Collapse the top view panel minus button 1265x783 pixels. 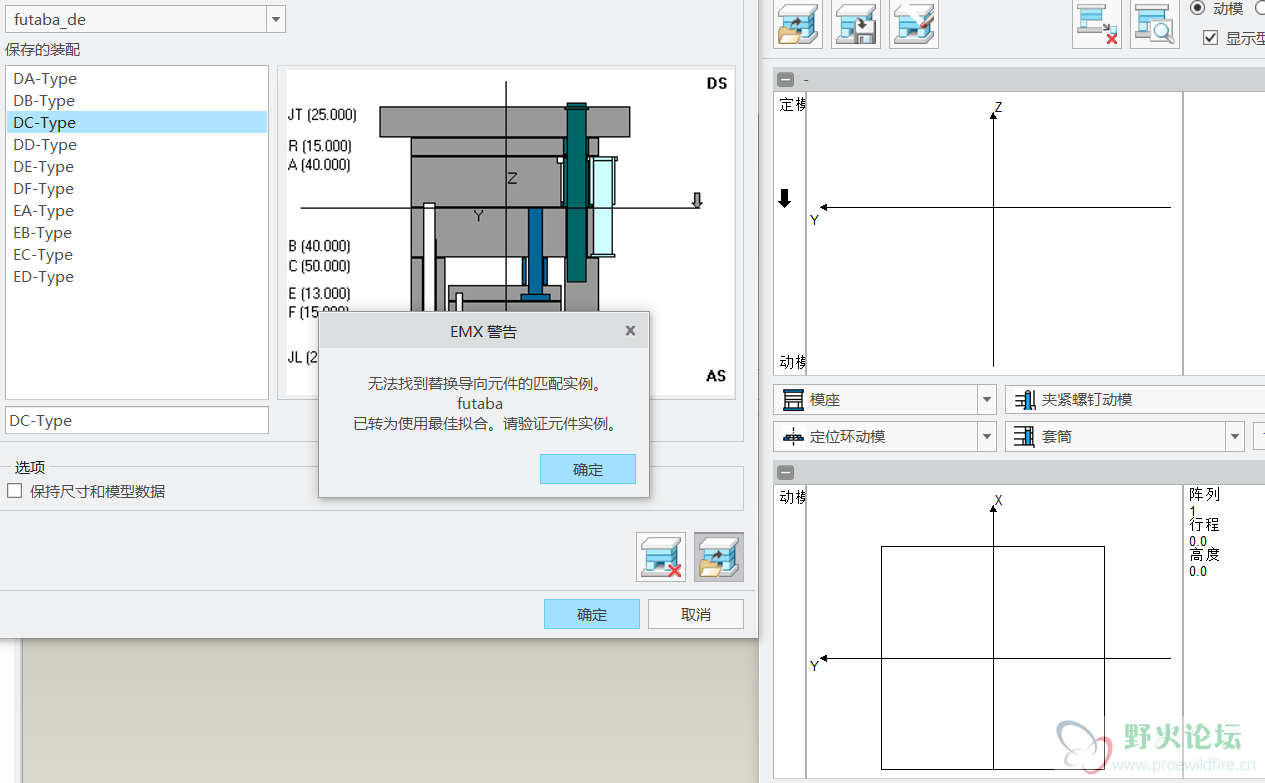pos(786,80)
